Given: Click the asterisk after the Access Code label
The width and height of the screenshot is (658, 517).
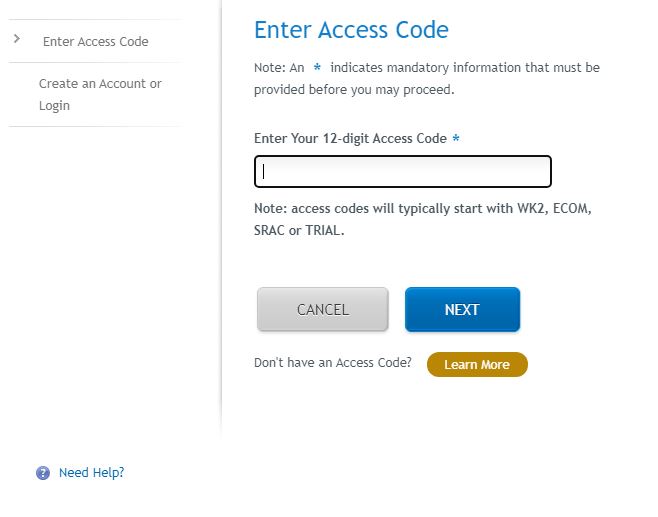Looking at the screenshot, I should click(456, 138).
